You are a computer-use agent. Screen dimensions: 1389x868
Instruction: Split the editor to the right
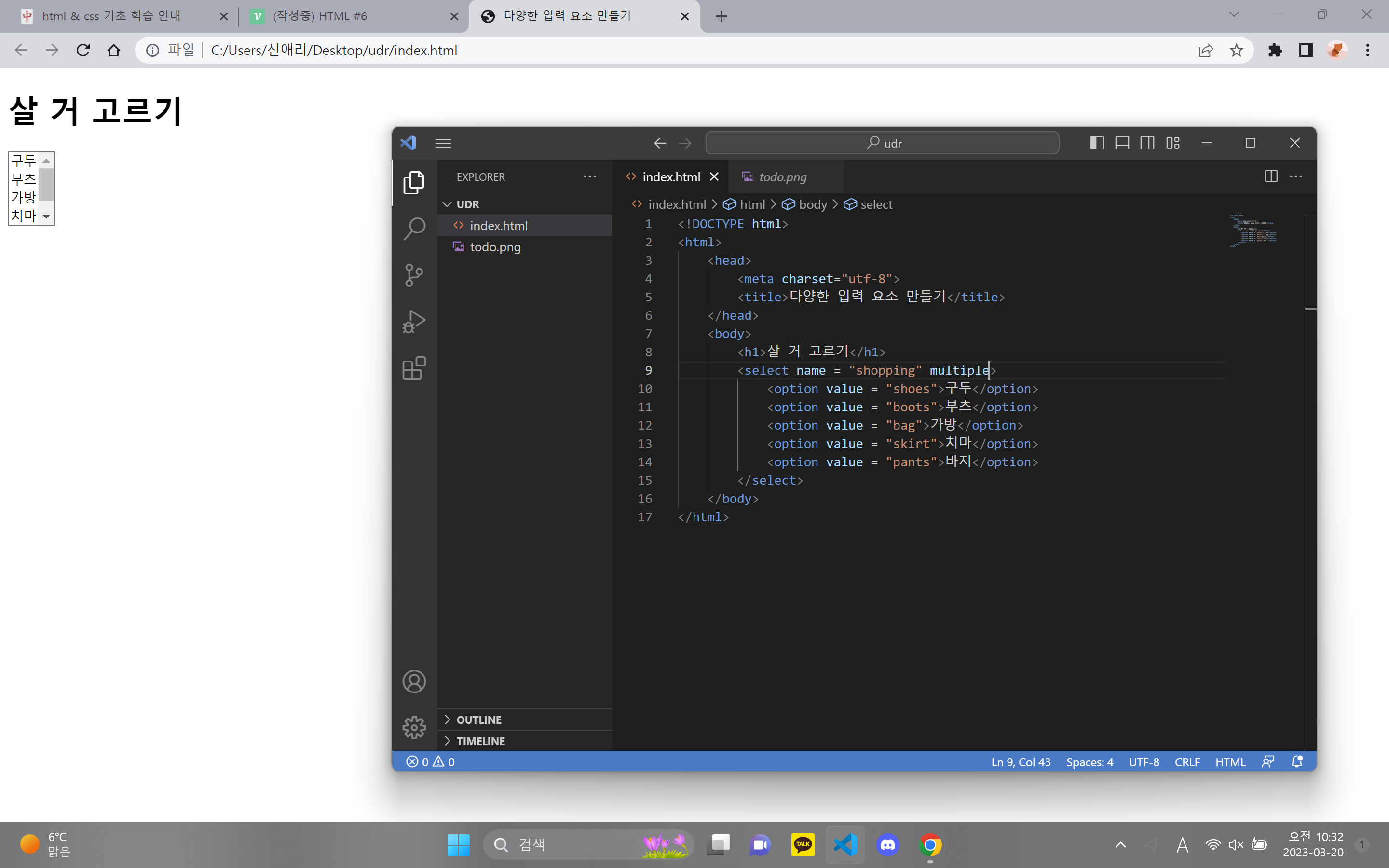click(1271, 176)
